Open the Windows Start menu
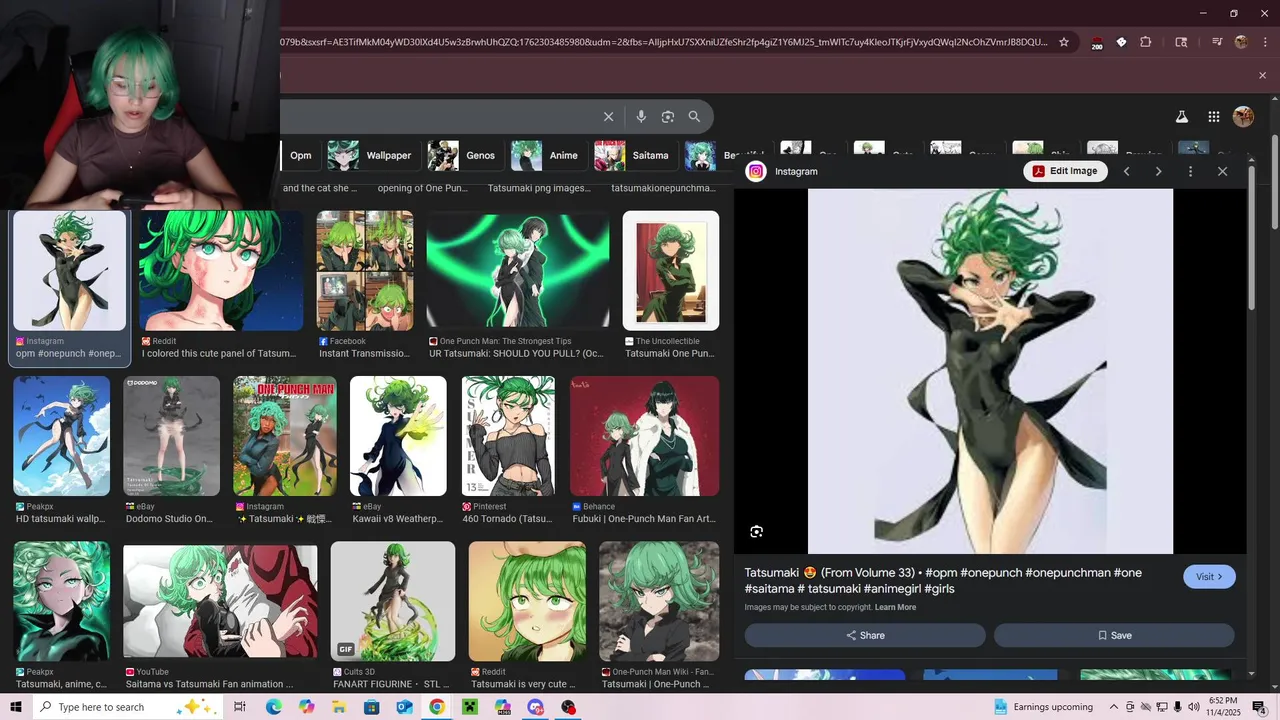 [15, 707]
